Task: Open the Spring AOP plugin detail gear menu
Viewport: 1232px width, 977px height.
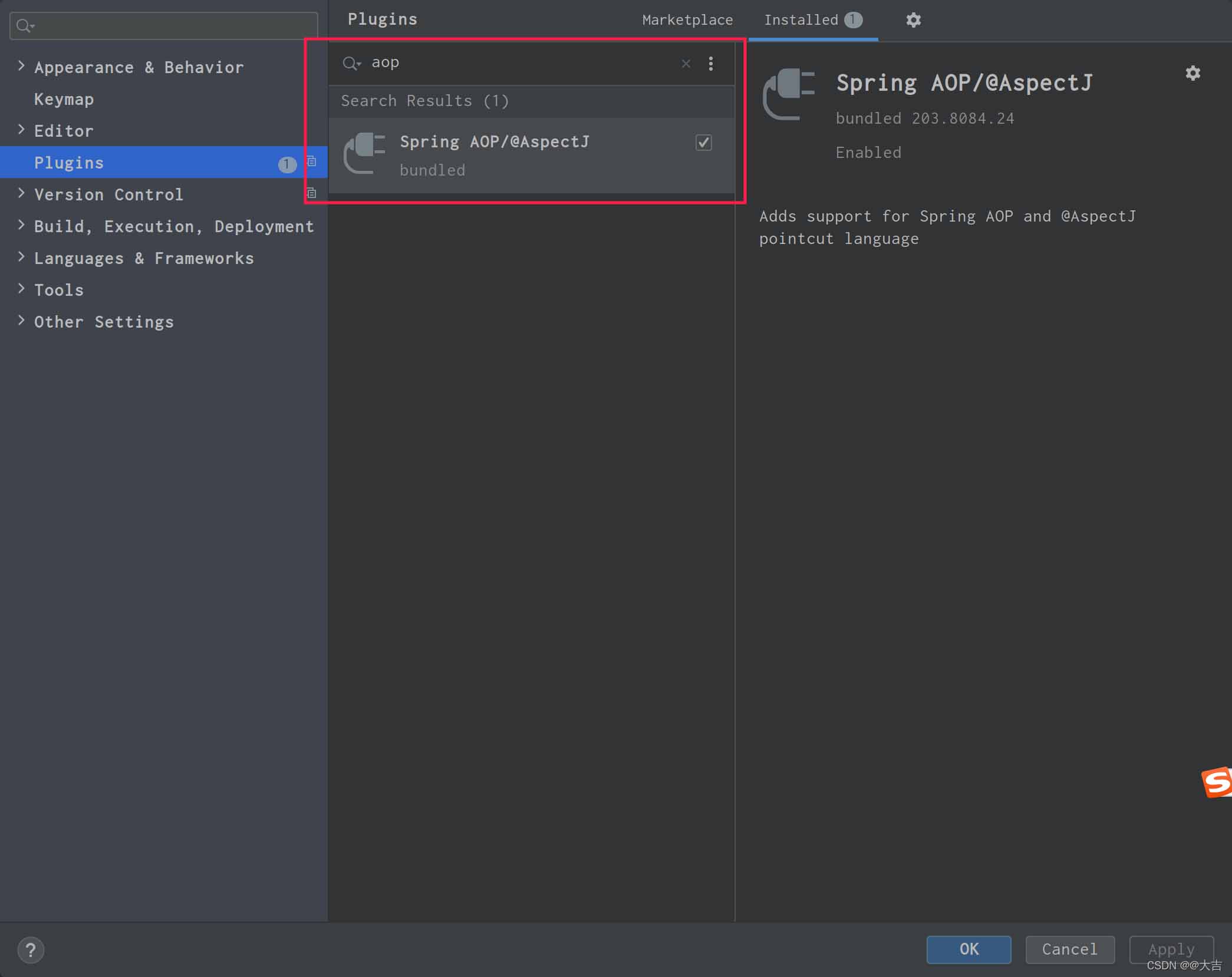Action: pos(1193,73)
